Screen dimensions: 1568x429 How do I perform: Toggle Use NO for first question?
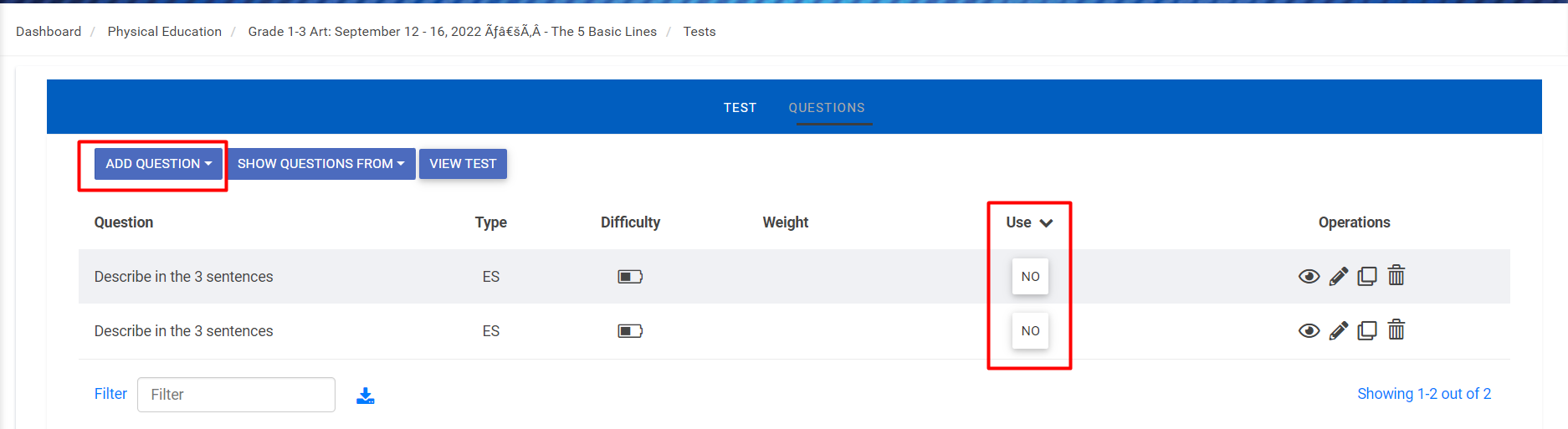pyautogui.click(x=1030, y=277)
